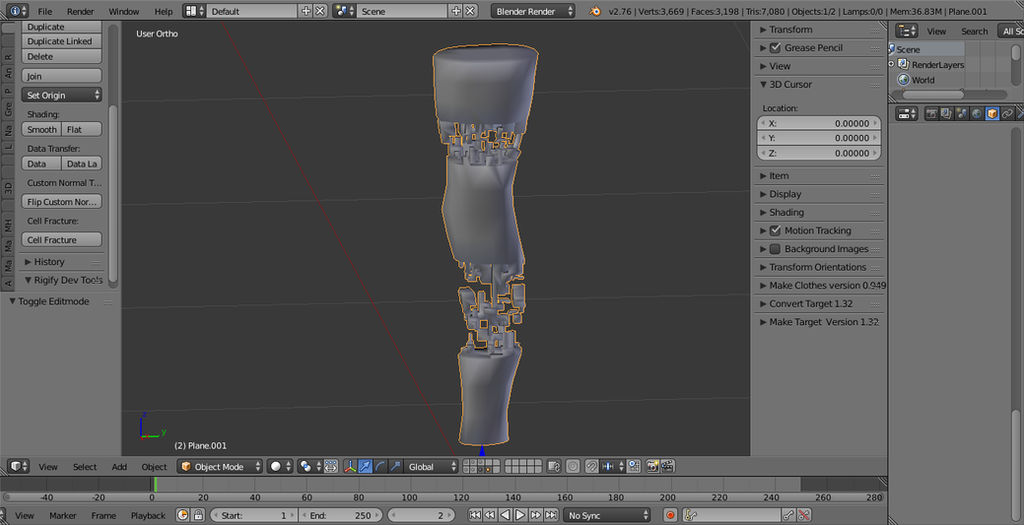
Task: Click the play animation forward button
Action: (520, 515)
